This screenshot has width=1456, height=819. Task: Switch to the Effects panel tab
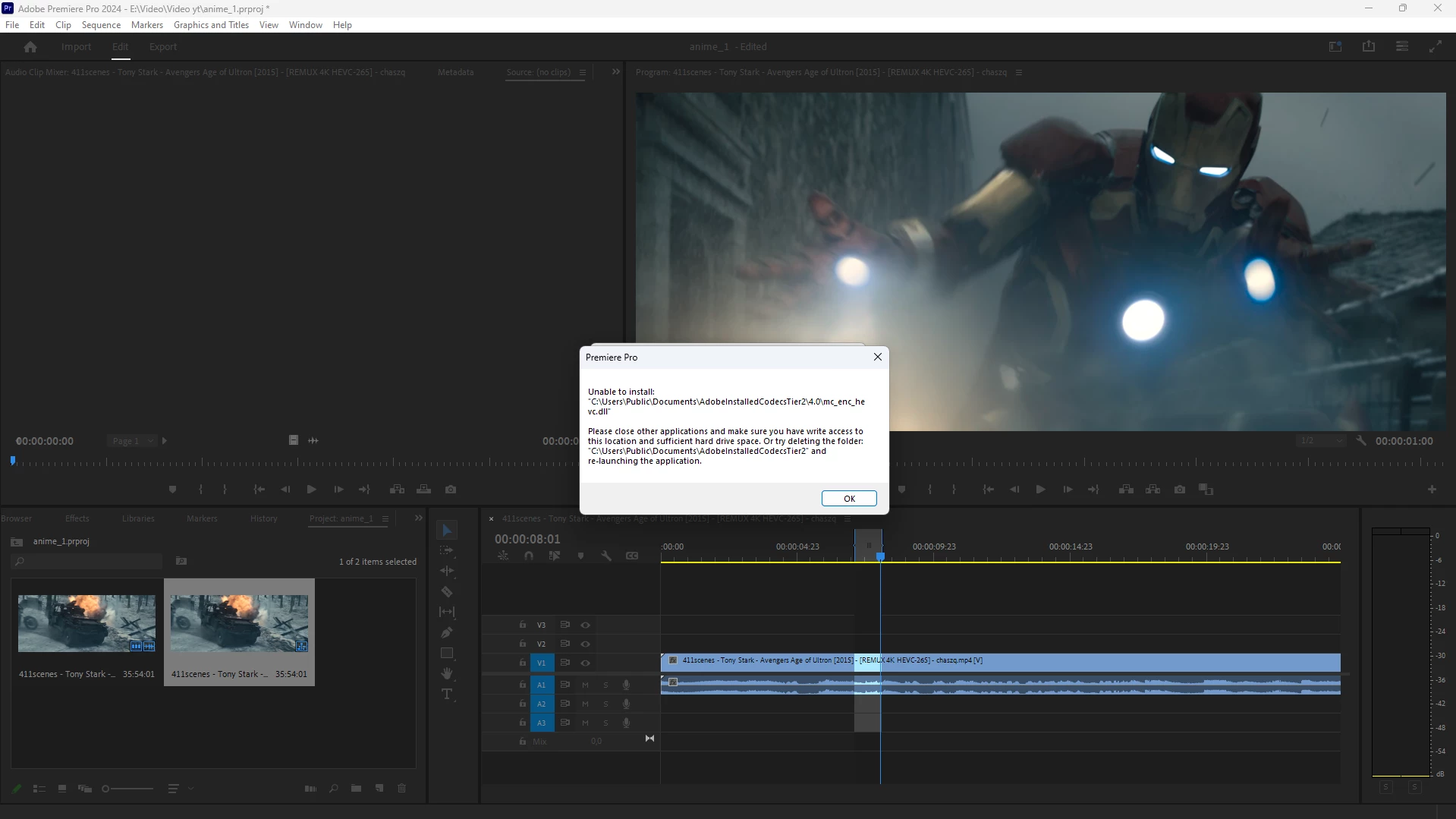(x=77, y=519)
